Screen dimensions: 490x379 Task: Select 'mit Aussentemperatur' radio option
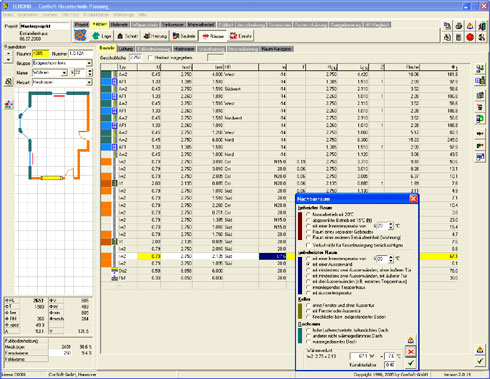pyautogui.click(x=309, y=293)
